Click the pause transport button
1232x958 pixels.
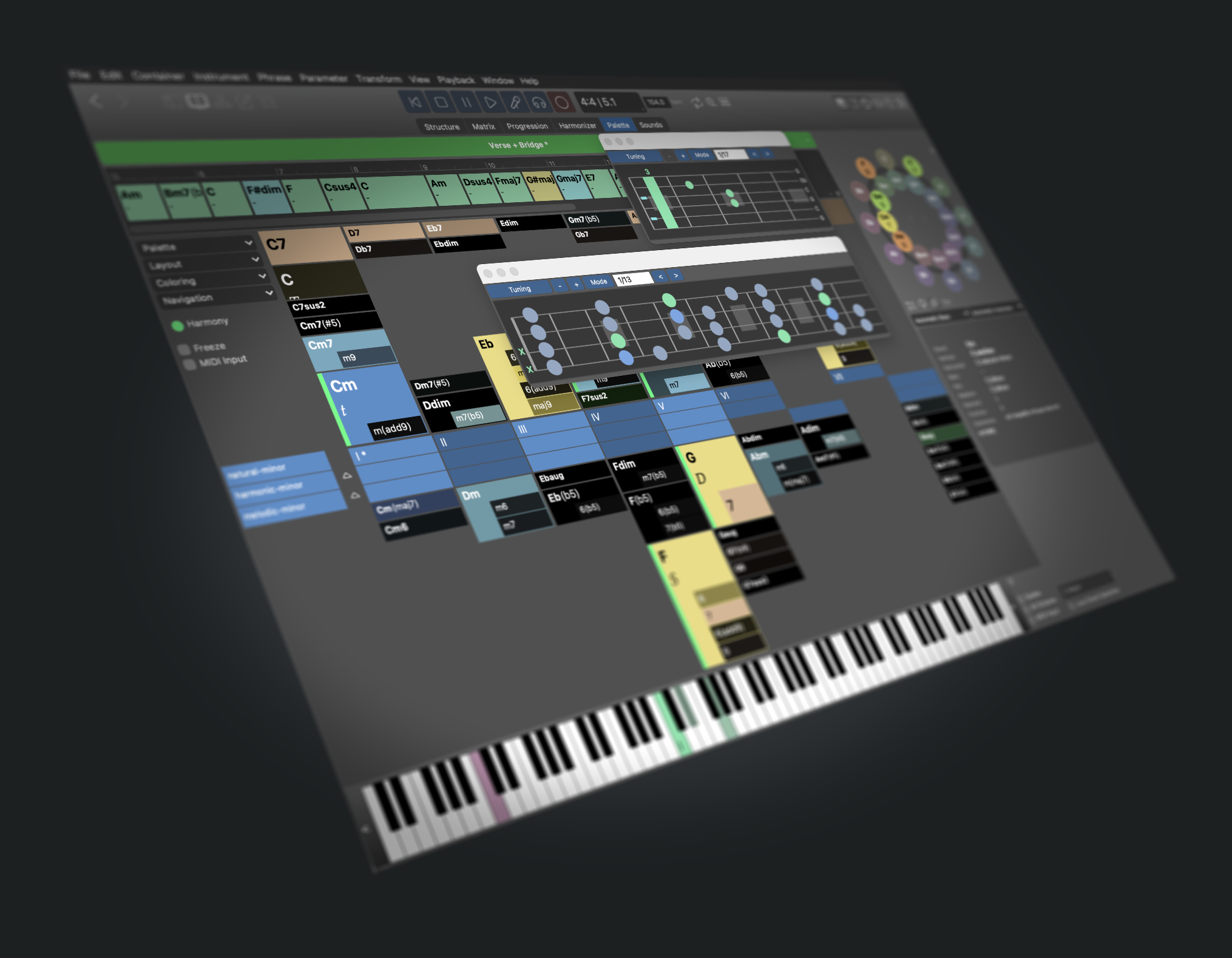click(x=466, y=102)
